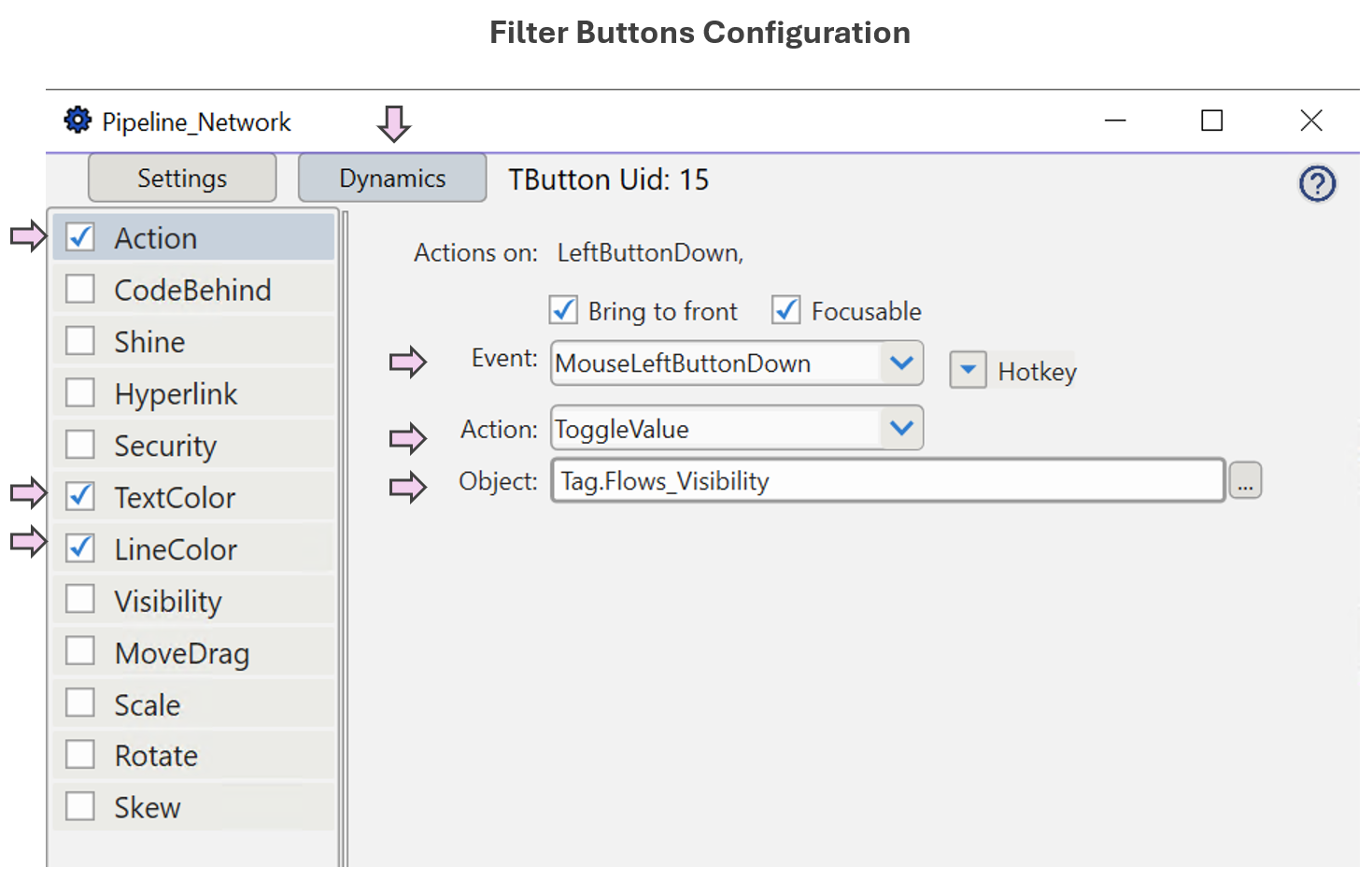Select the Dynamics tab

point(391,178)
